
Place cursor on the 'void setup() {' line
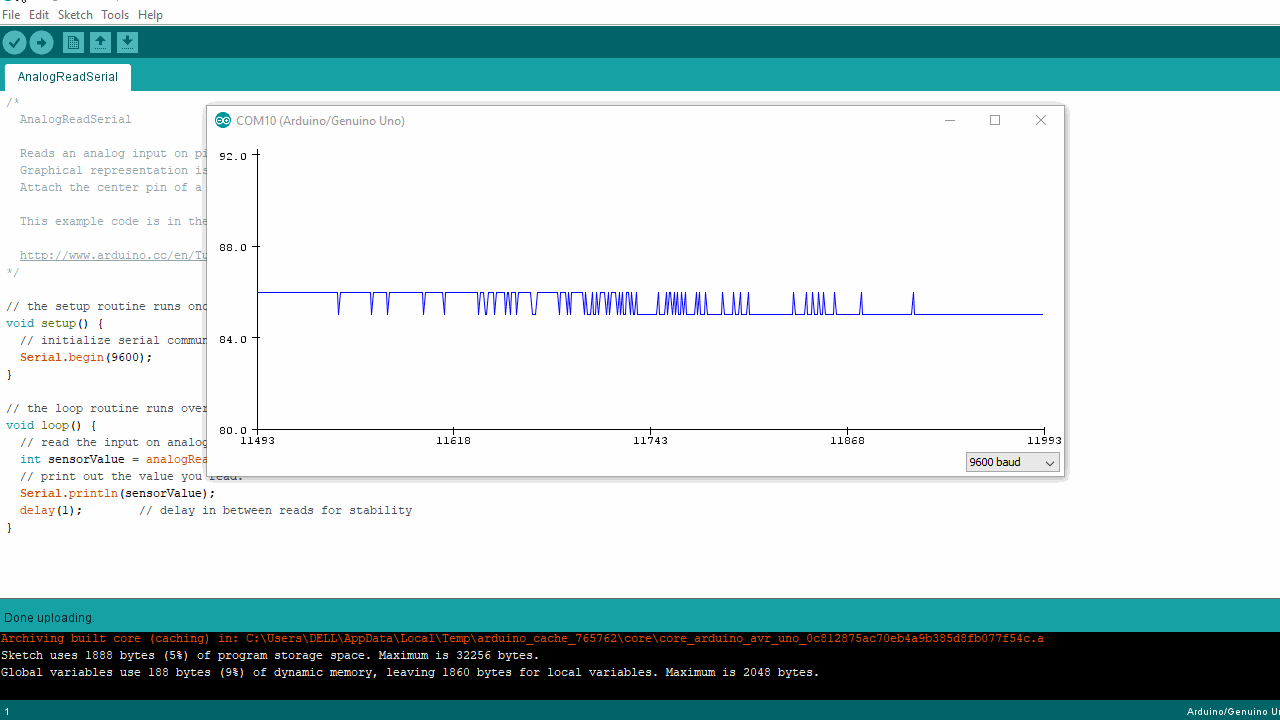pyautogui.click(x=54, y=323)
